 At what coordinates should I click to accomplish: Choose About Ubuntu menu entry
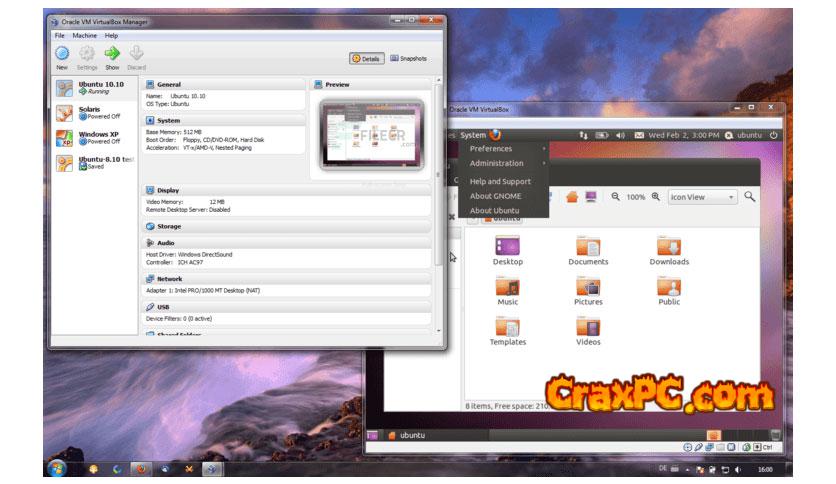coord(503,211)
